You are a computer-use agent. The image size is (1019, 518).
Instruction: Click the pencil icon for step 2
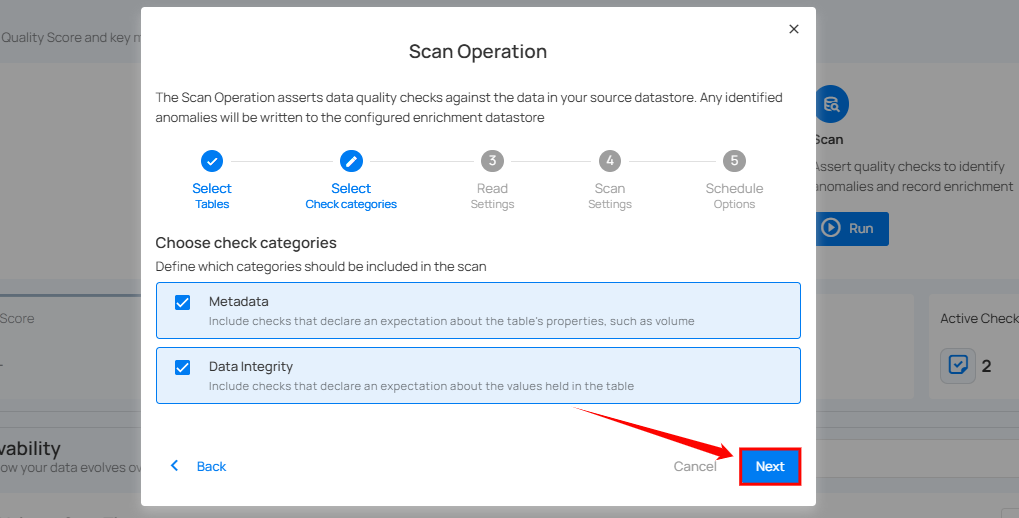(x=351, y=161)
